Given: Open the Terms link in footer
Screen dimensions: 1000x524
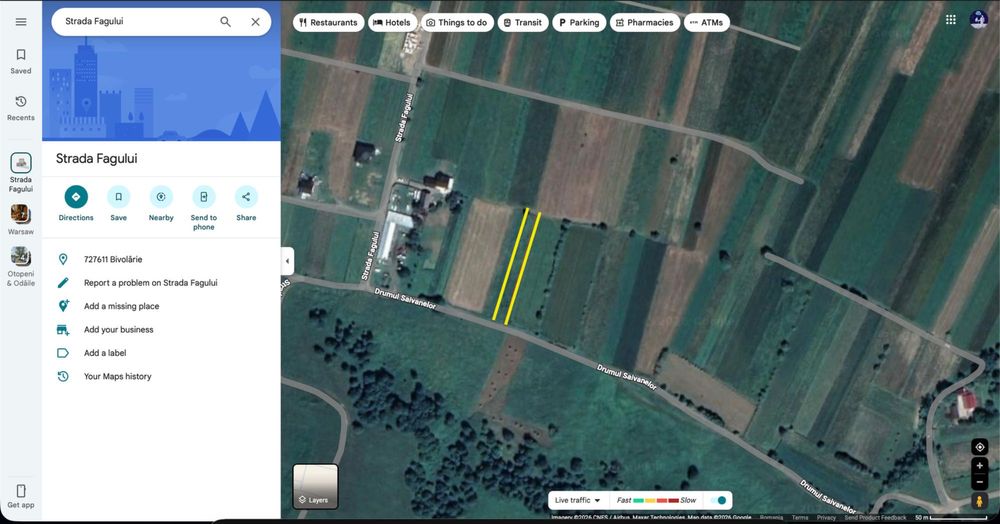Looking at the screenshot, I should pyautogui.click(x=800, y=518).
